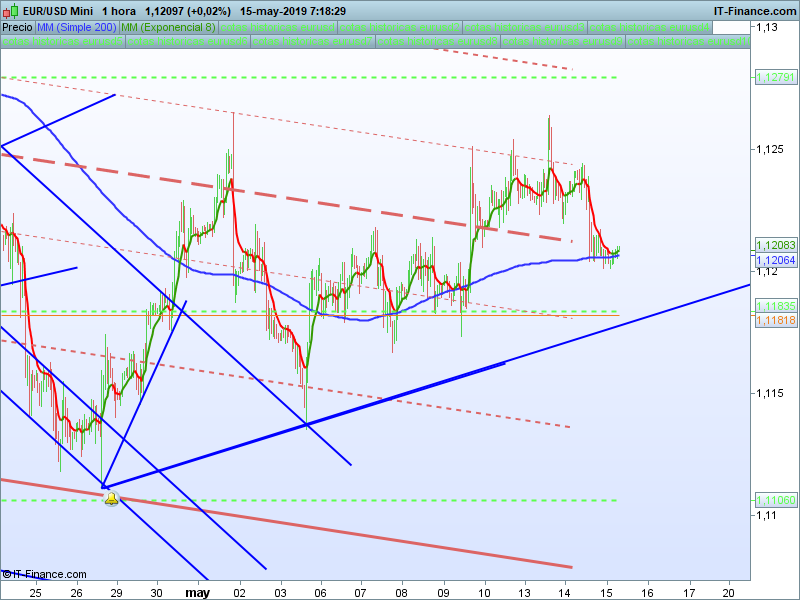Select the 1,12791 price level tag
Screen dimensions: 800x600
point(776,78)
